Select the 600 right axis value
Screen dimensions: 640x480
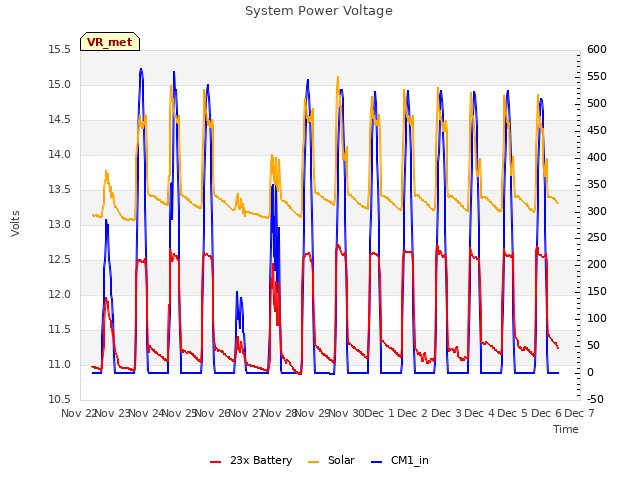pyautogui.click(x=597, y=50)
